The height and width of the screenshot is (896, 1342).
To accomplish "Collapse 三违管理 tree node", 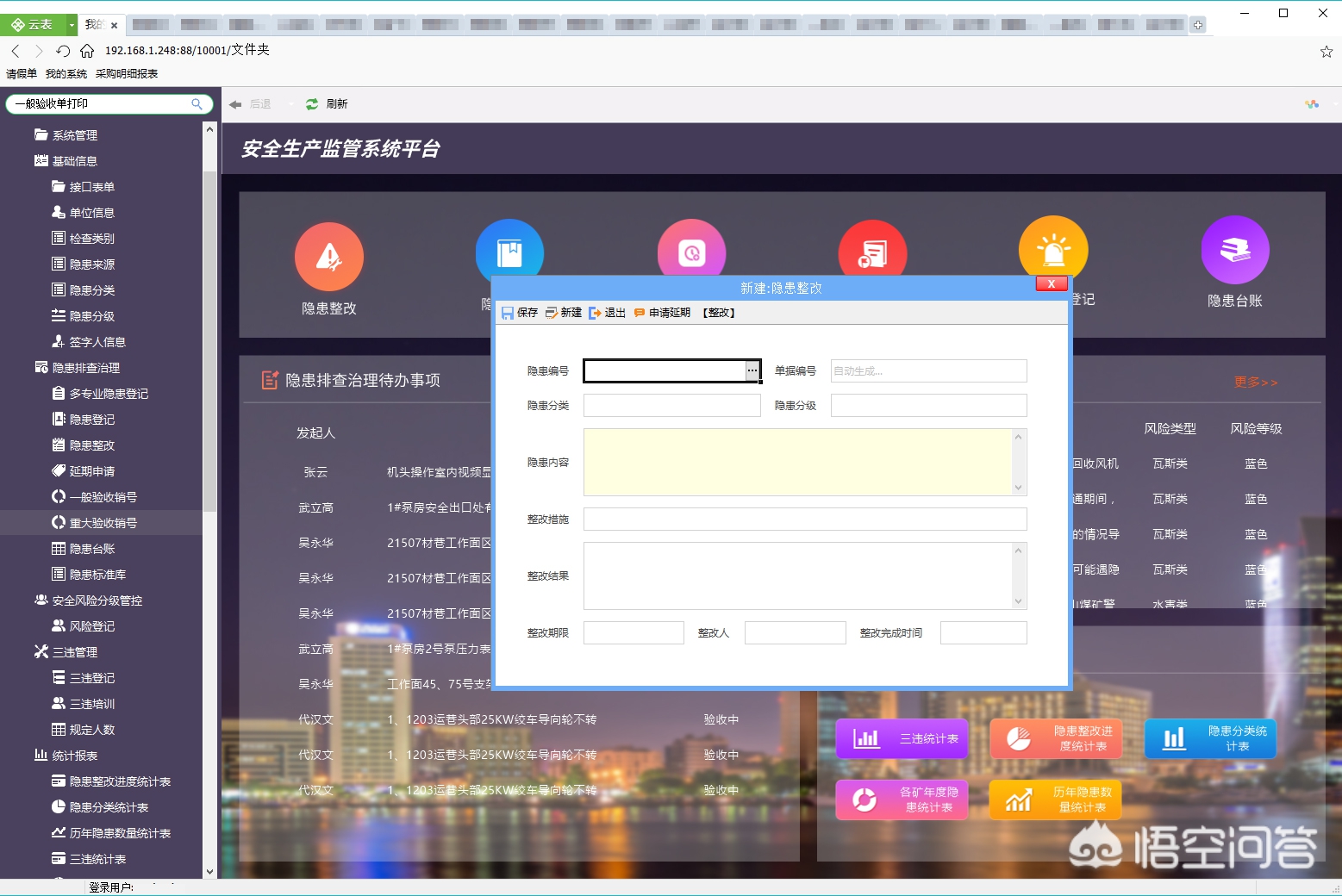I will coord(66,652).
